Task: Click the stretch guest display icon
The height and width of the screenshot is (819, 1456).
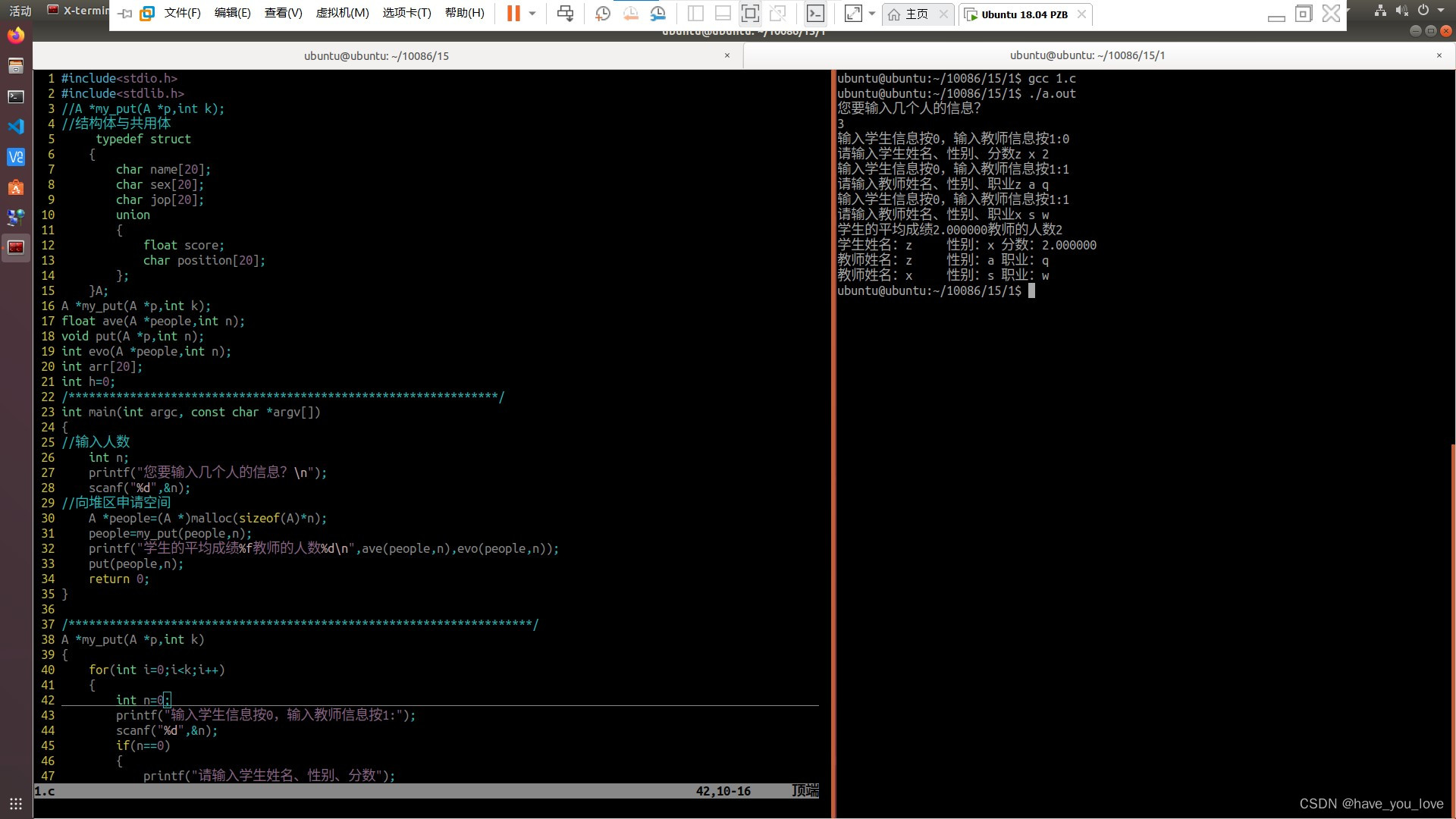Action: click(x=853, y=14)
